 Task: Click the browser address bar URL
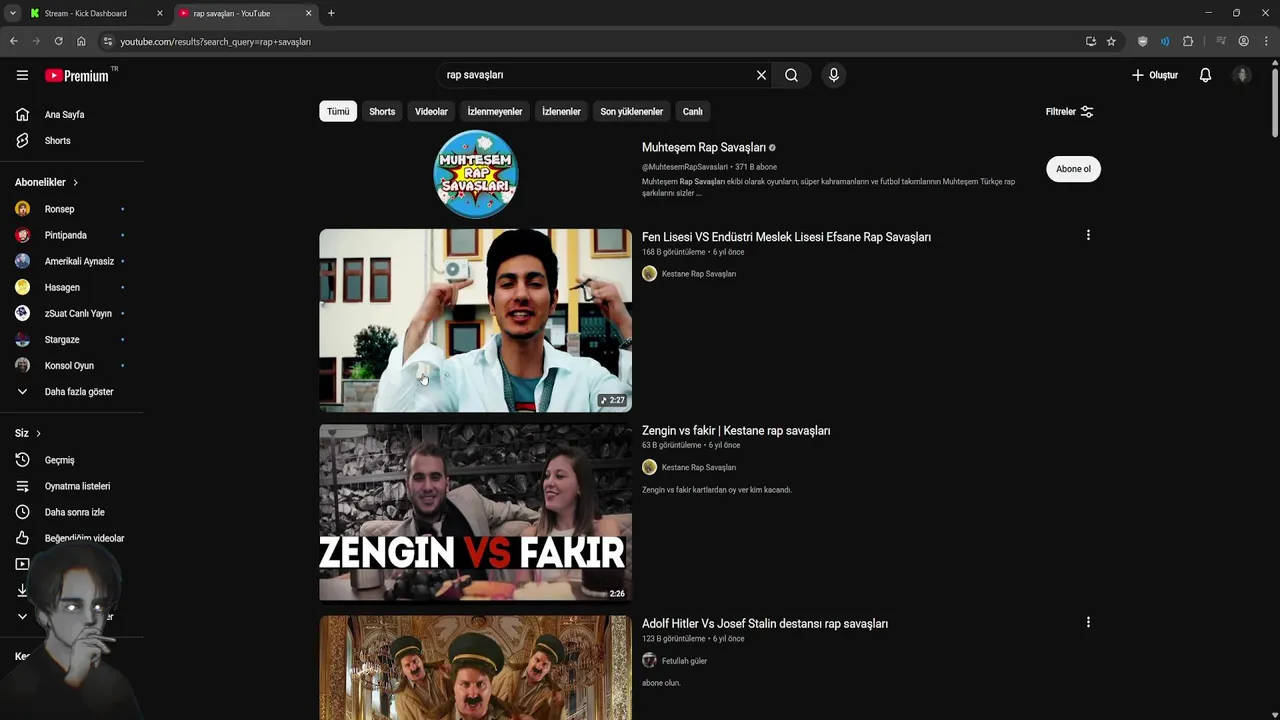[x=215, y=42]
